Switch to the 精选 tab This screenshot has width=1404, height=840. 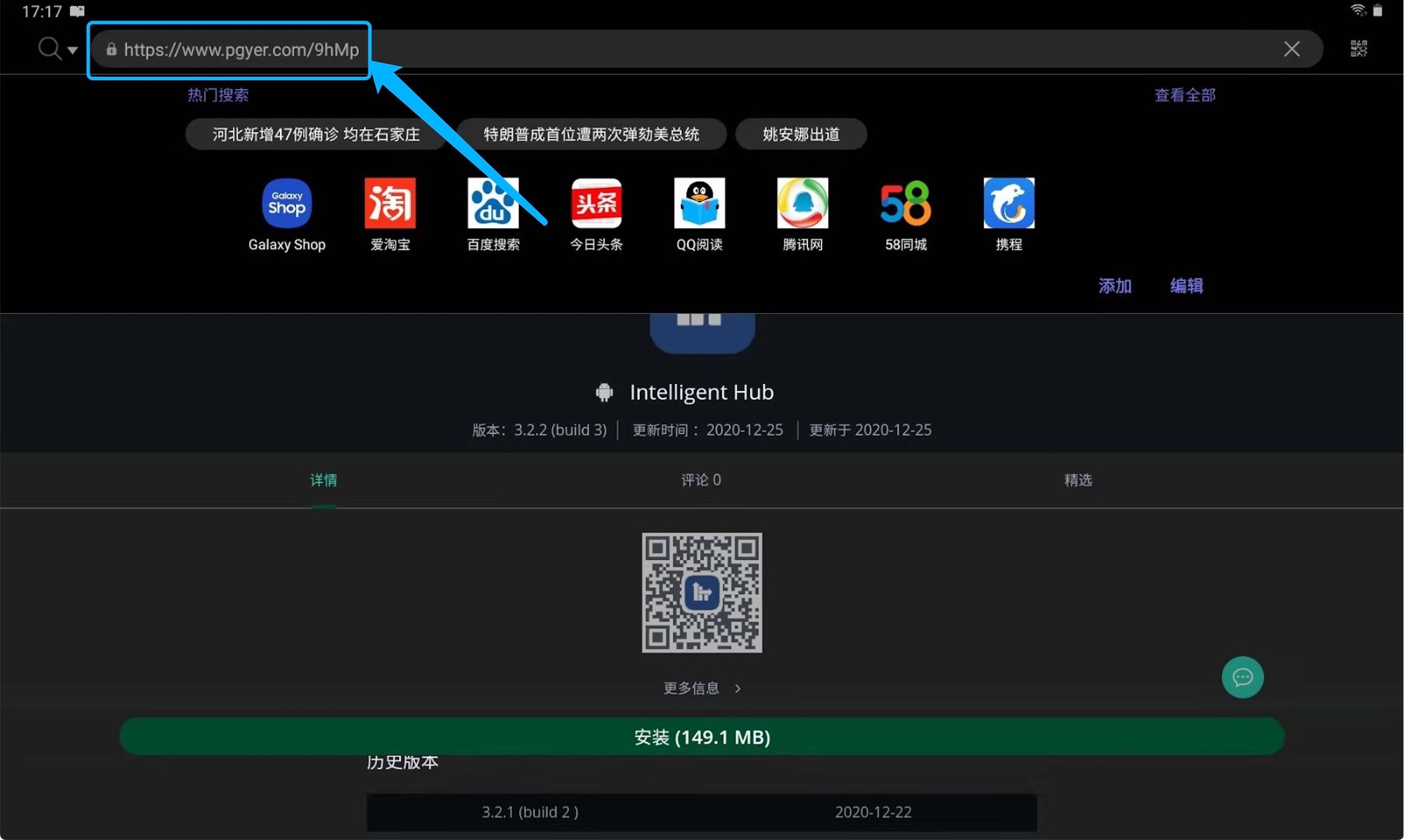click(x=1077, y=480)
